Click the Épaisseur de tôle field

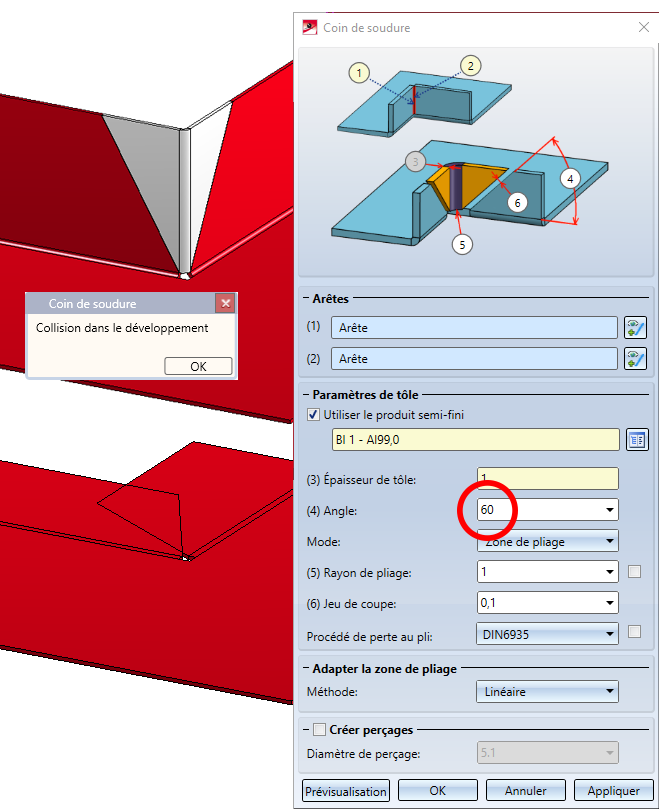point(548,478)
